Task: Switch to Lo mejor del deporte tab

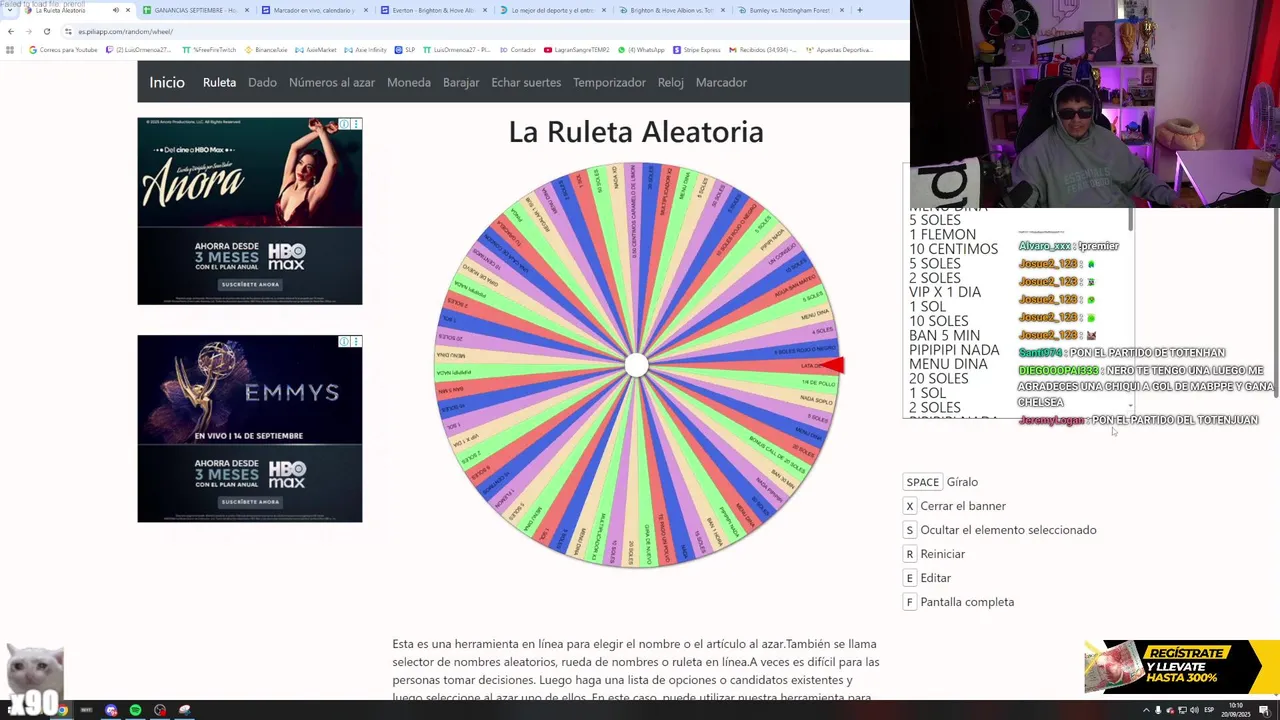Action: [552, 10]
